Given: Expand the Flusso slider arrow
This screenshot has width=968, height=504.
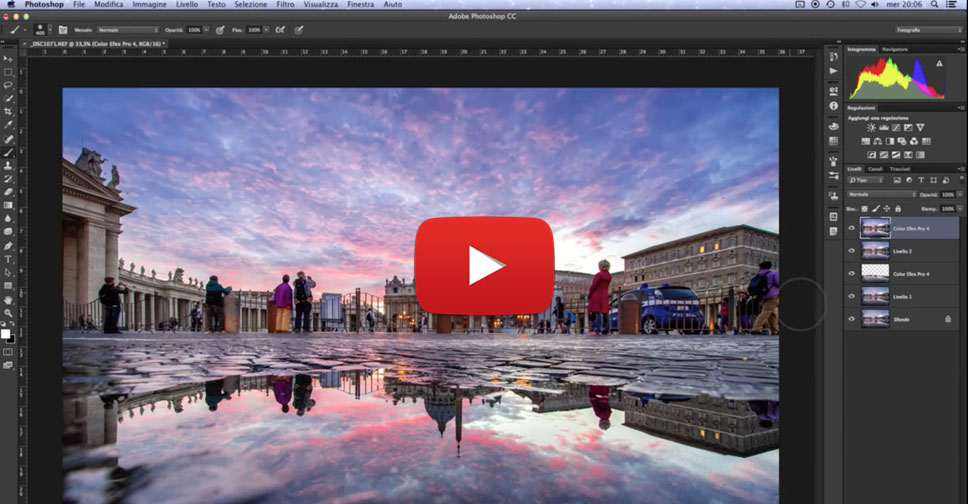Looking at the screenshot, I should pos(266,30).
